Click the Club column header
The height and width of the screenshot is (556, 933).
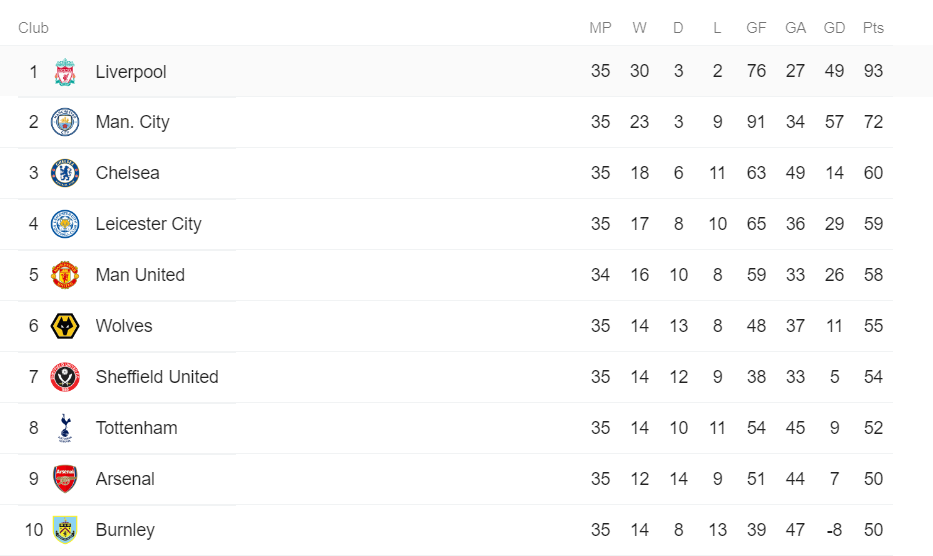[x=33, y=28]
